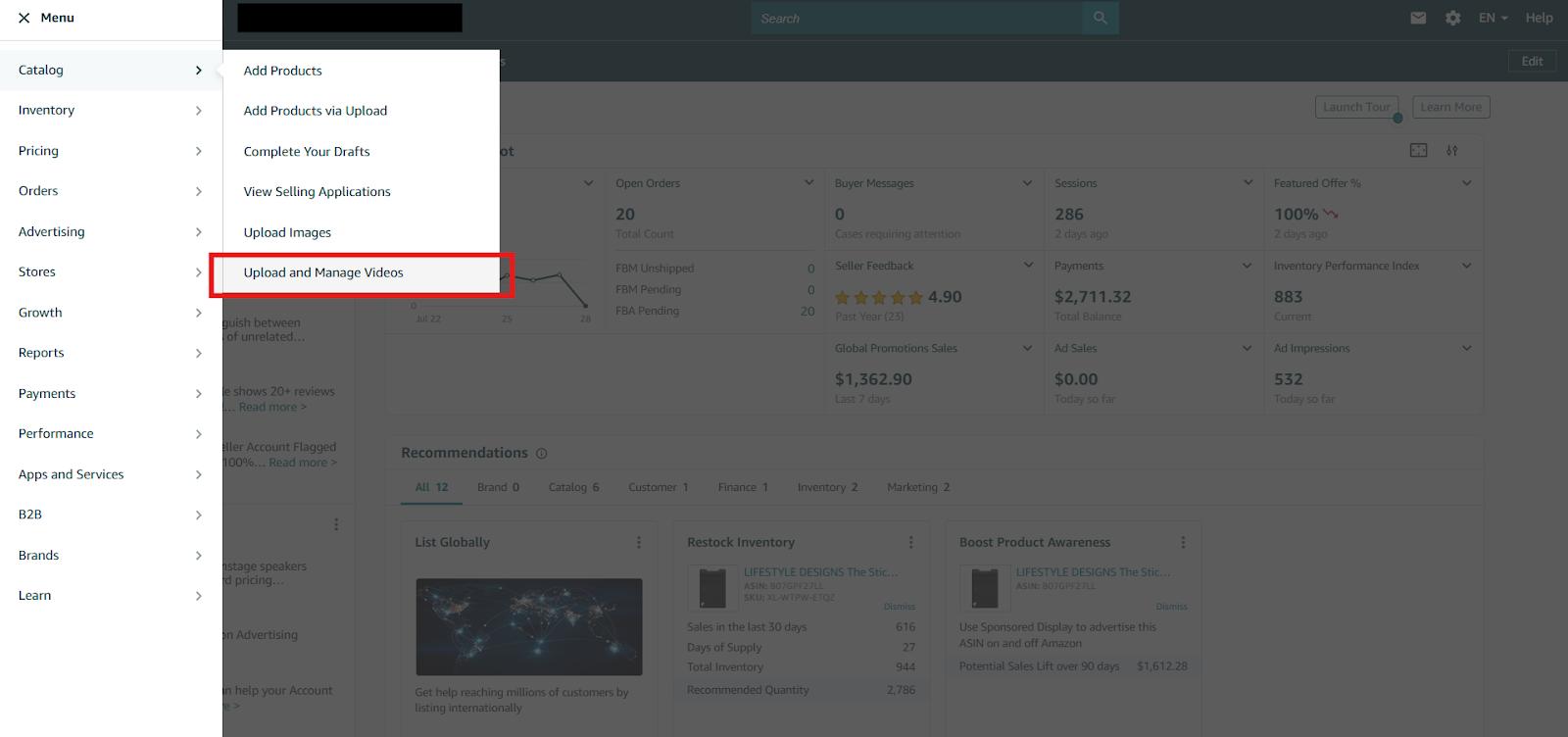Open List Globally card kebab menu
The height and width of the screenshot is (737, 1568).
click(639, 542)
